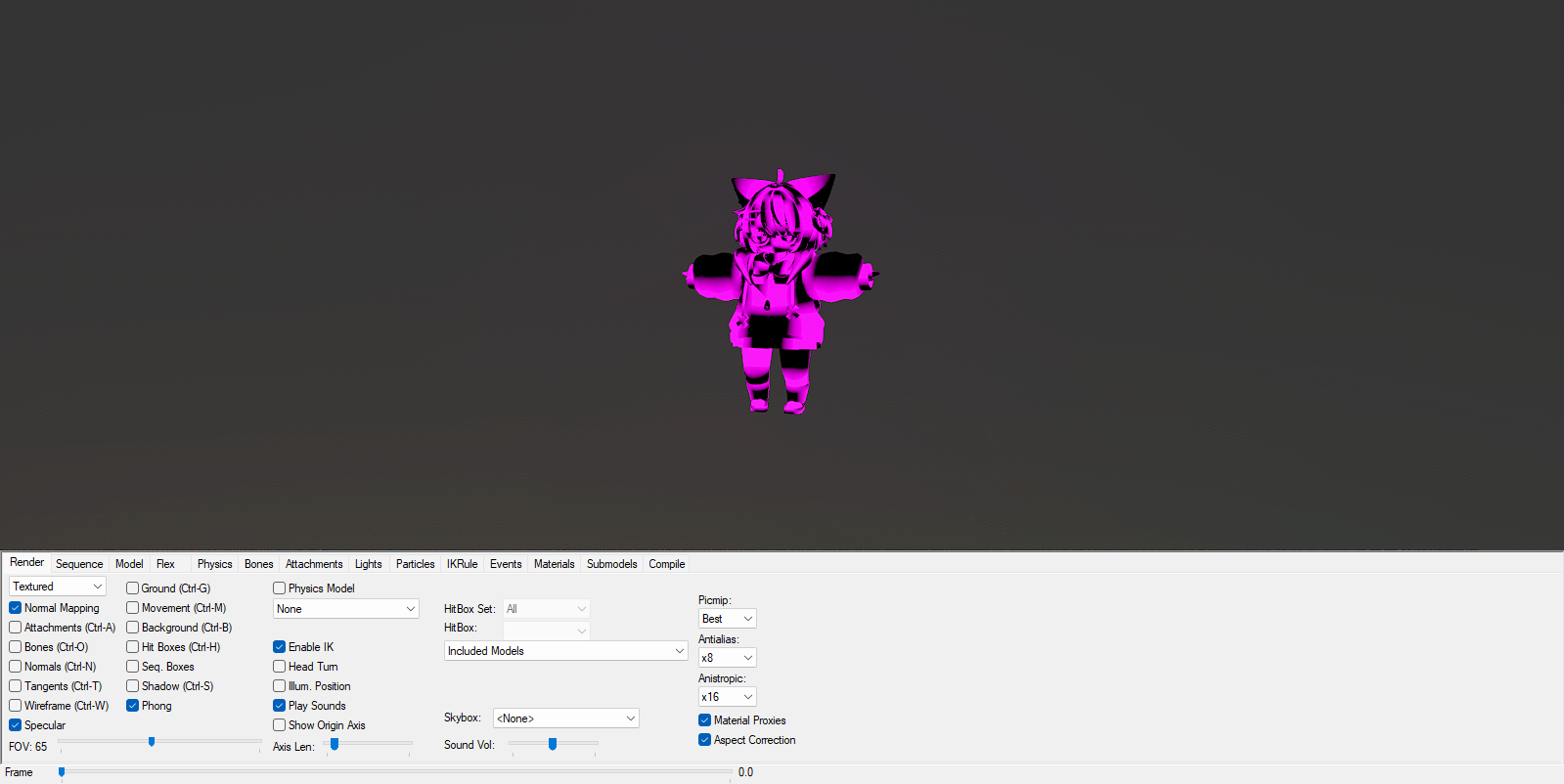The height and width of the screenshot is (784, 1564).
Task: Turn on the Shadow (Ctrl-S) checkbox
Action: tap(133, 686)
